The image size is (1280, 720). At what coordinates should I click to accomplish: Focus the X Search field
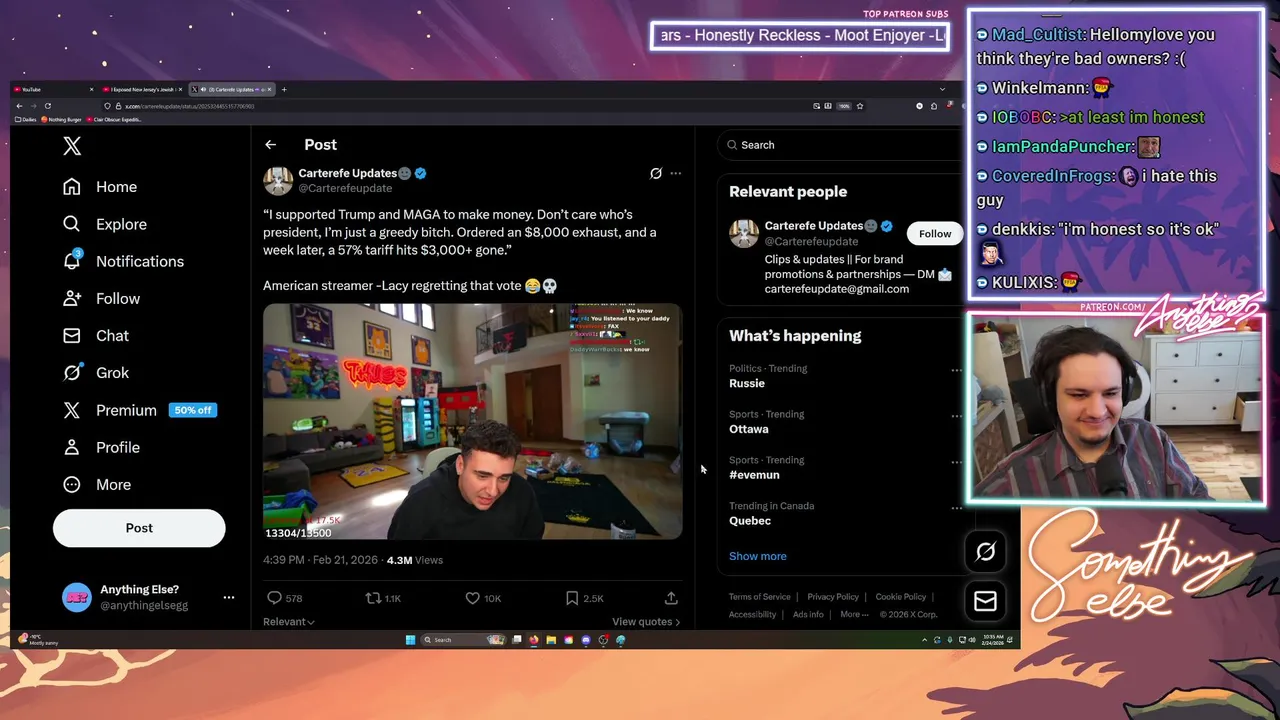point(840,145)
